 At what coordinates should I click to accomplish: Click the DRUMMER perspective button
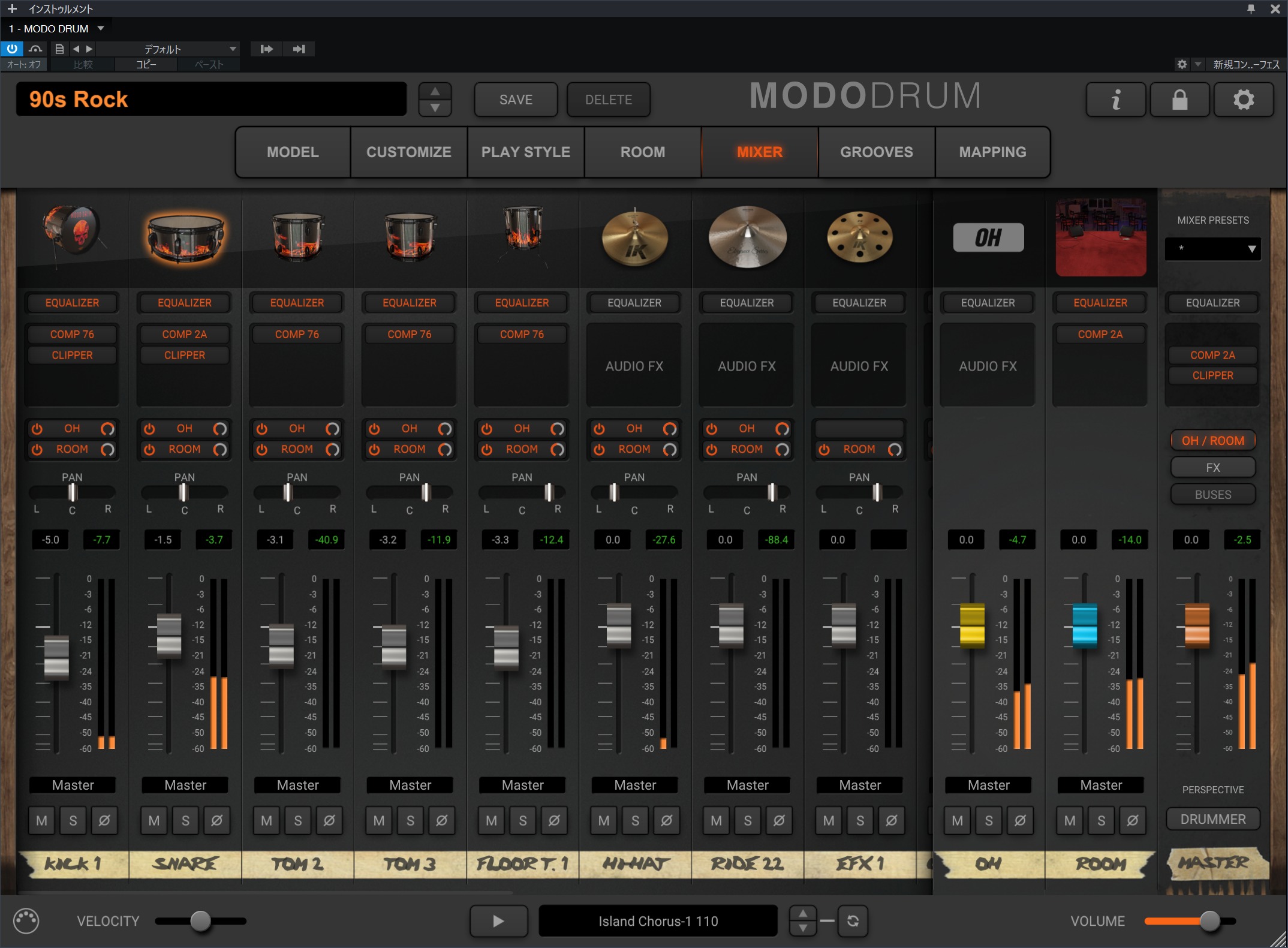(1212, 819)
